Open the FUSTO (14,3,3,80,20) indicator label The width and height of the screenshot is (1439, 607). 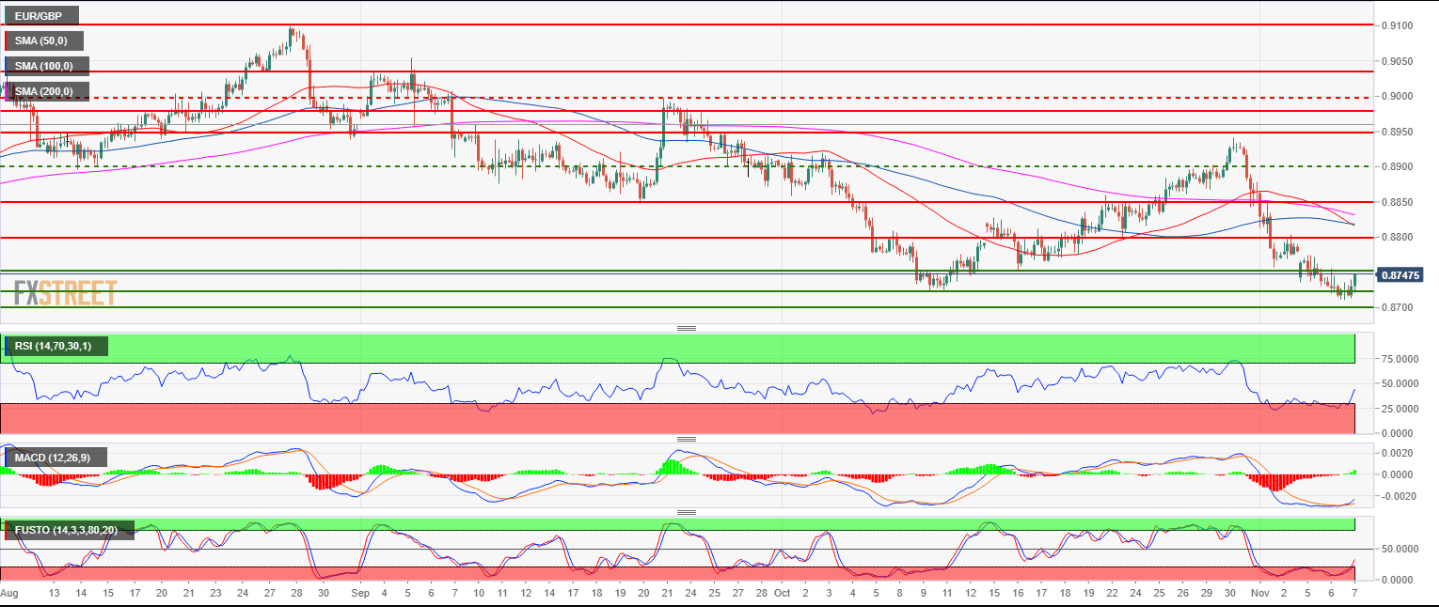(65, 530)
